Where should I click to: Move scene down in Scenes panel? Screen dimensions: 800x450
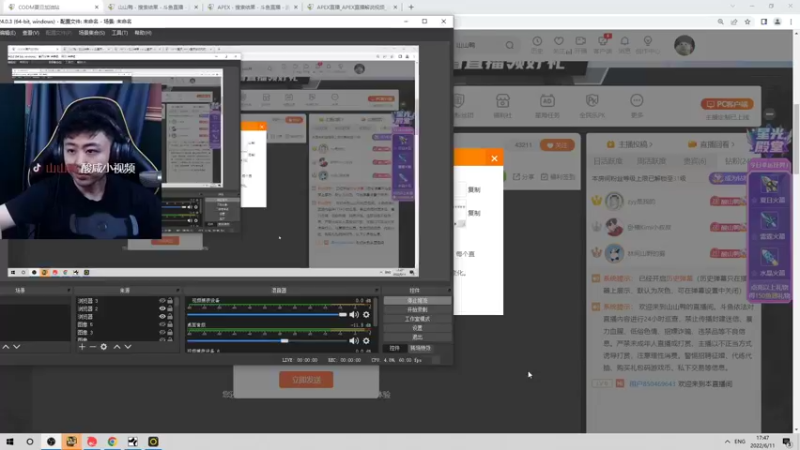17,347
